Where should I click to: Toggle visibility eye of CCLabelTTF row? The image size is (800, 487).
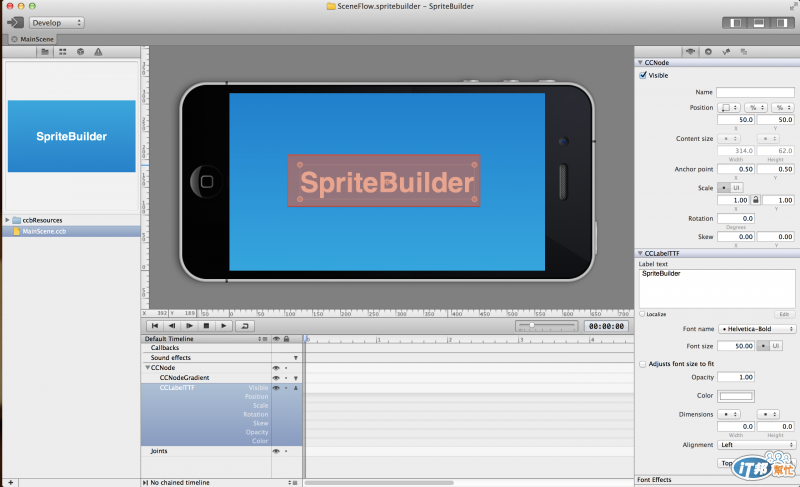[x=276, y=388]
